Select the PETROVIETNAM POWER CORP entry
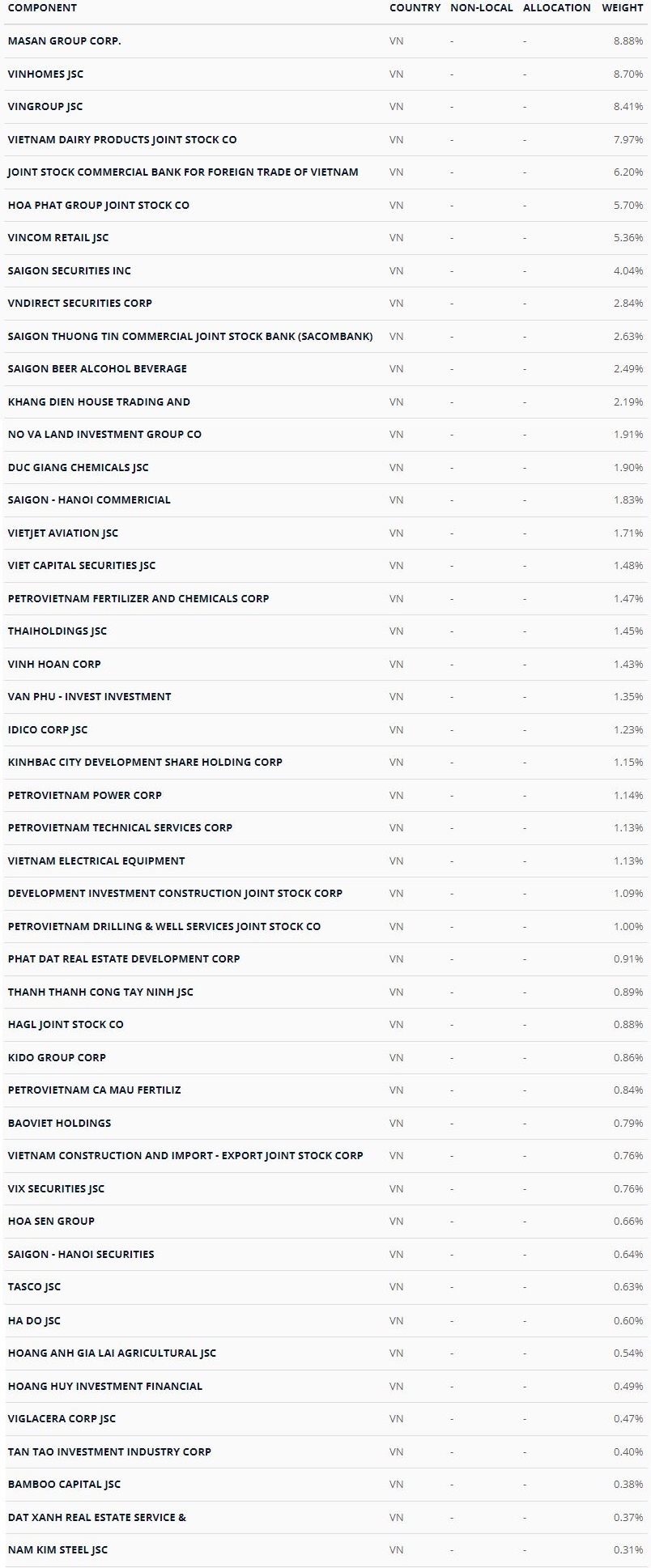Image resolution: width=651 pixels, height=1568 pixels. pos(84,796)
